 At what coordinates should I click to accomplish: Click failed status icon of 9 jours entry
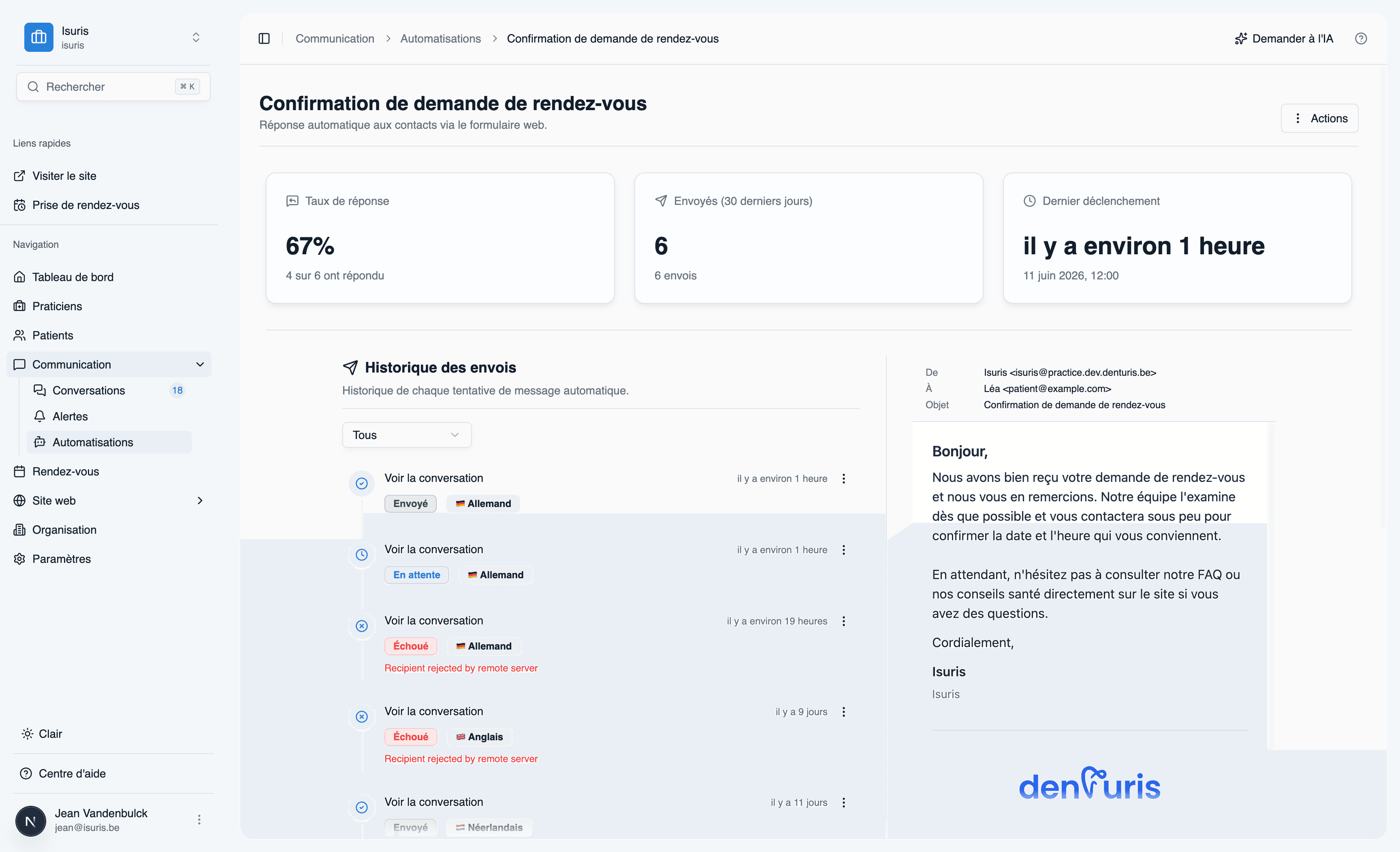361,717
